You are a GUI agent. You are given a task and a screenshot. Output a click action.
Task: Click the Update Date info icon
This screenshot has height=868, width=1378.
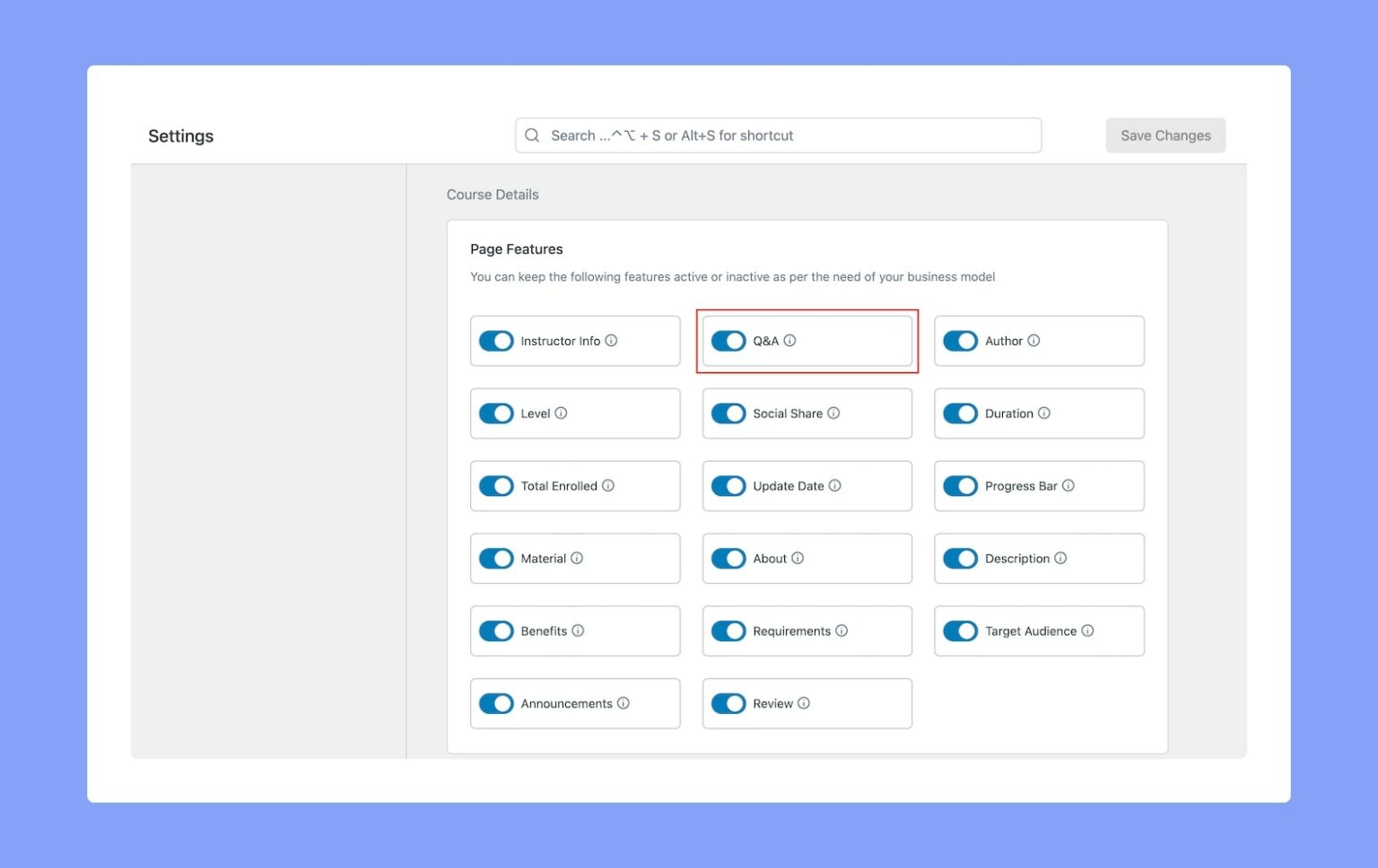[x=834, y=486]
